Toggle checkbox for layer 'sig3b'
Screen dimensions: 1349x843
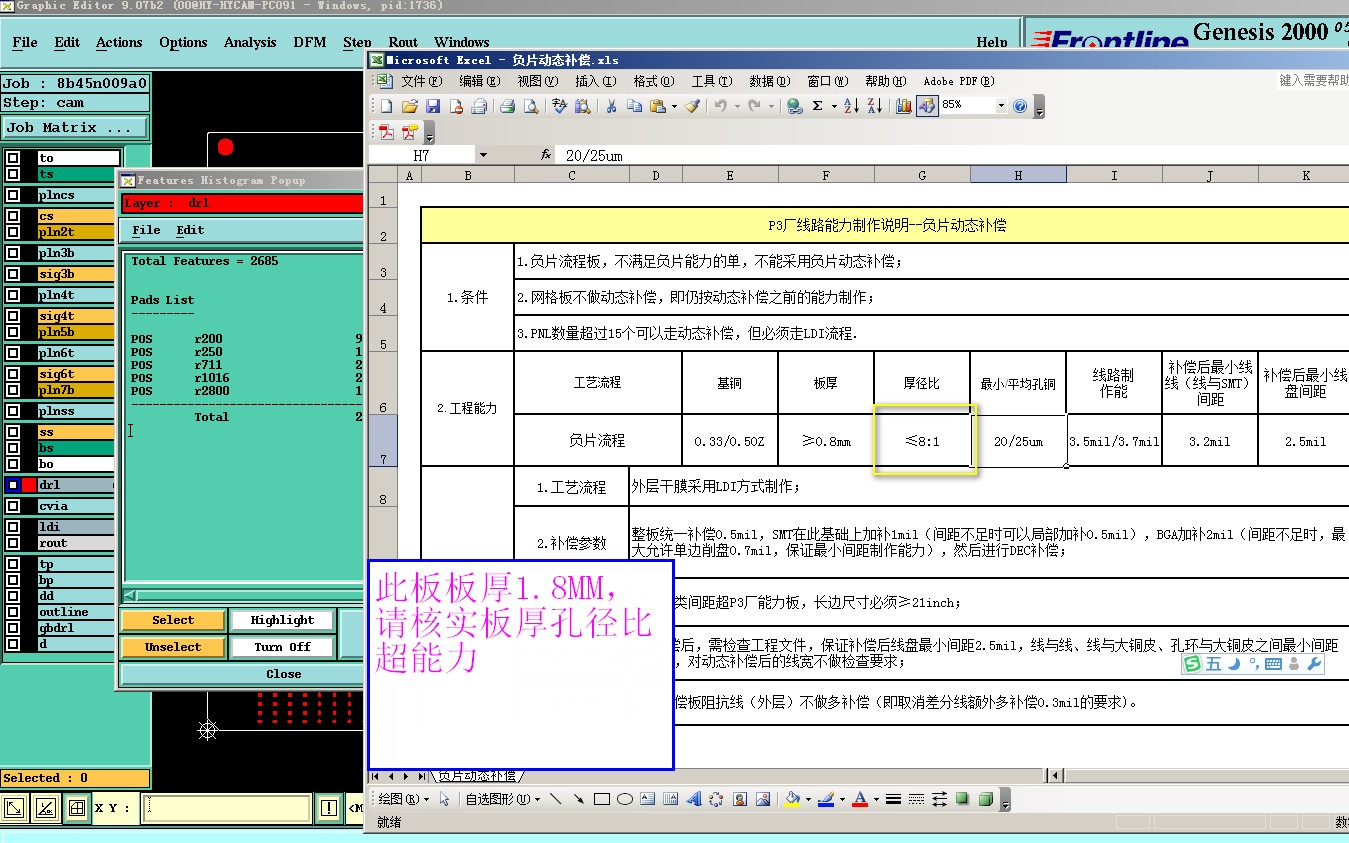[12, 274]
